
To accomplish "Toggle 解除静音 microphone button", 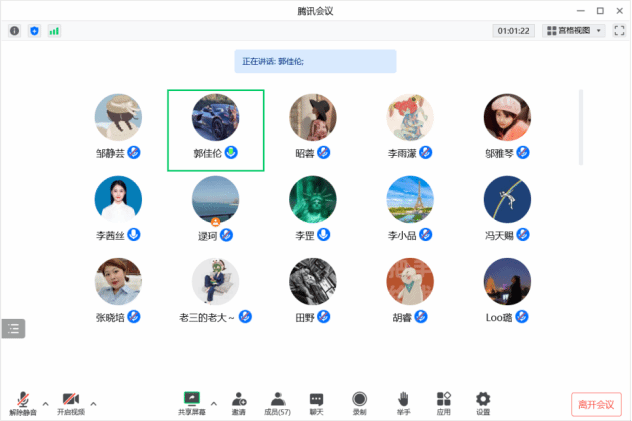I will tap(23, 403).
